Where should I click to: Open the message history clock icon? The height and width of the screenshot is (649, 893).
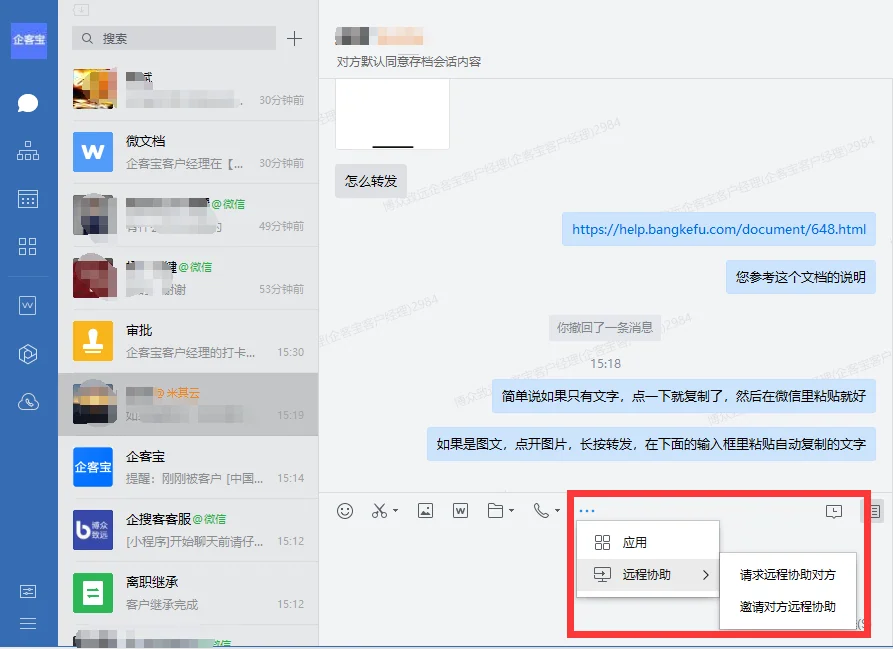[834, 511]
